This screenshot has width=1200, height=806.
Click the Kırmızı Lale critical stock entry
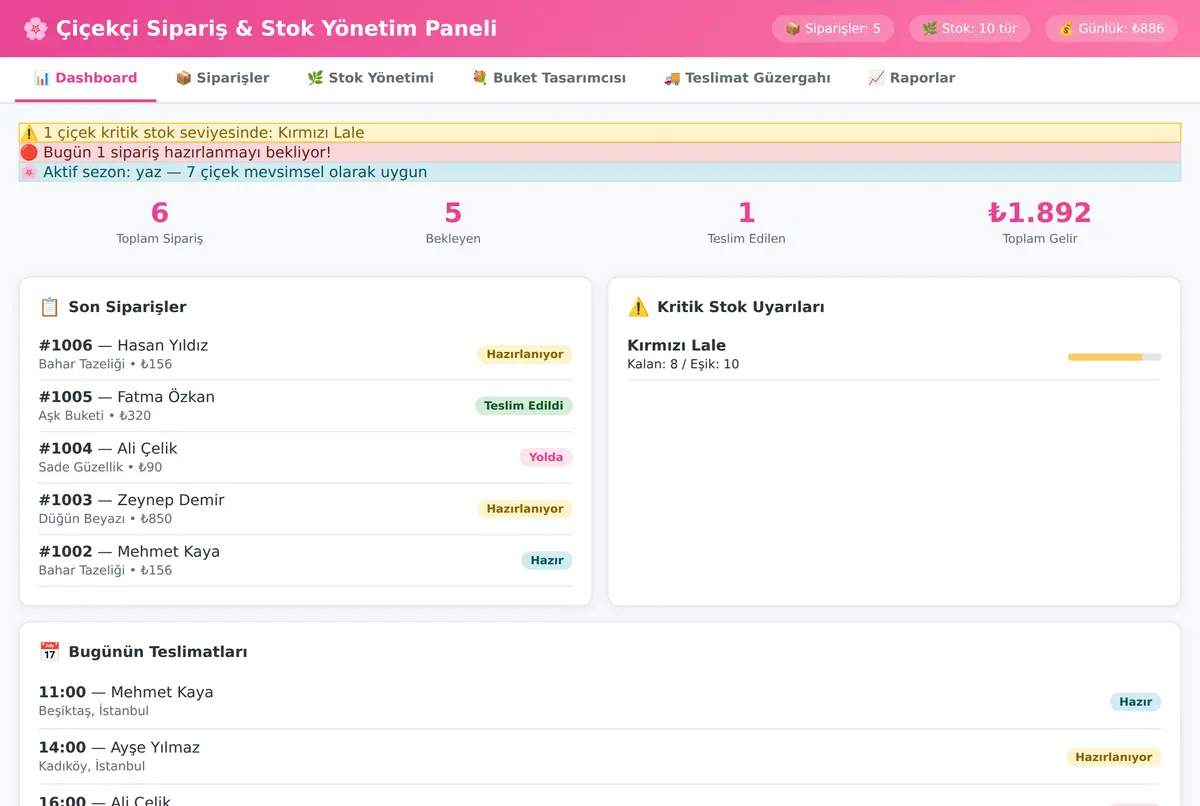(894, 354)
